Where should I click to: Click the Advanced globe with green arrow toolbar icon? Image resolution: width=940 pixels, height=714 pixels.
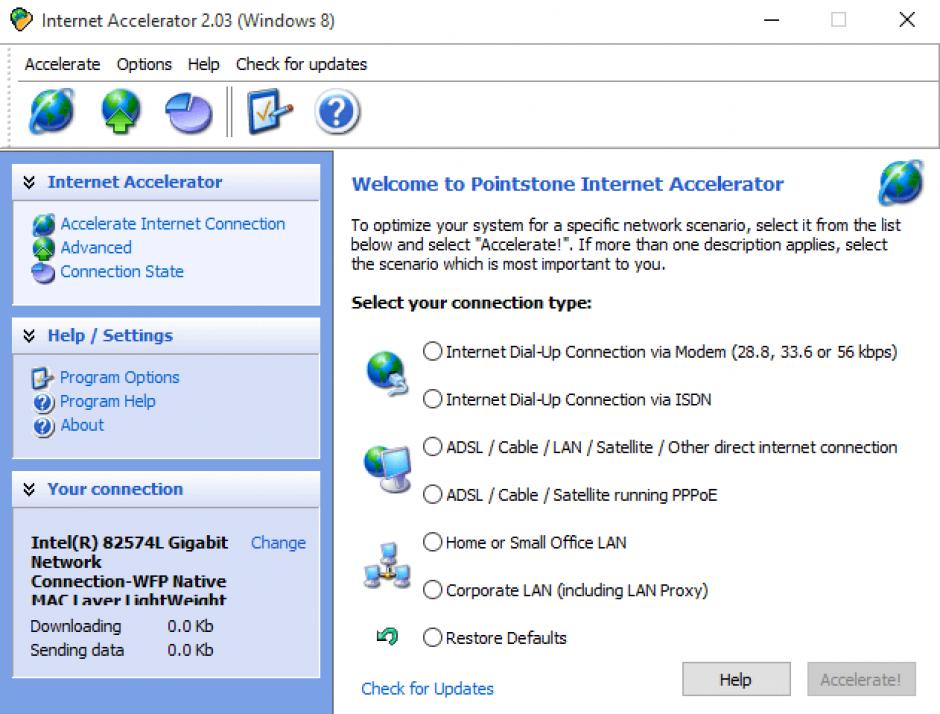tap(120, 111)
